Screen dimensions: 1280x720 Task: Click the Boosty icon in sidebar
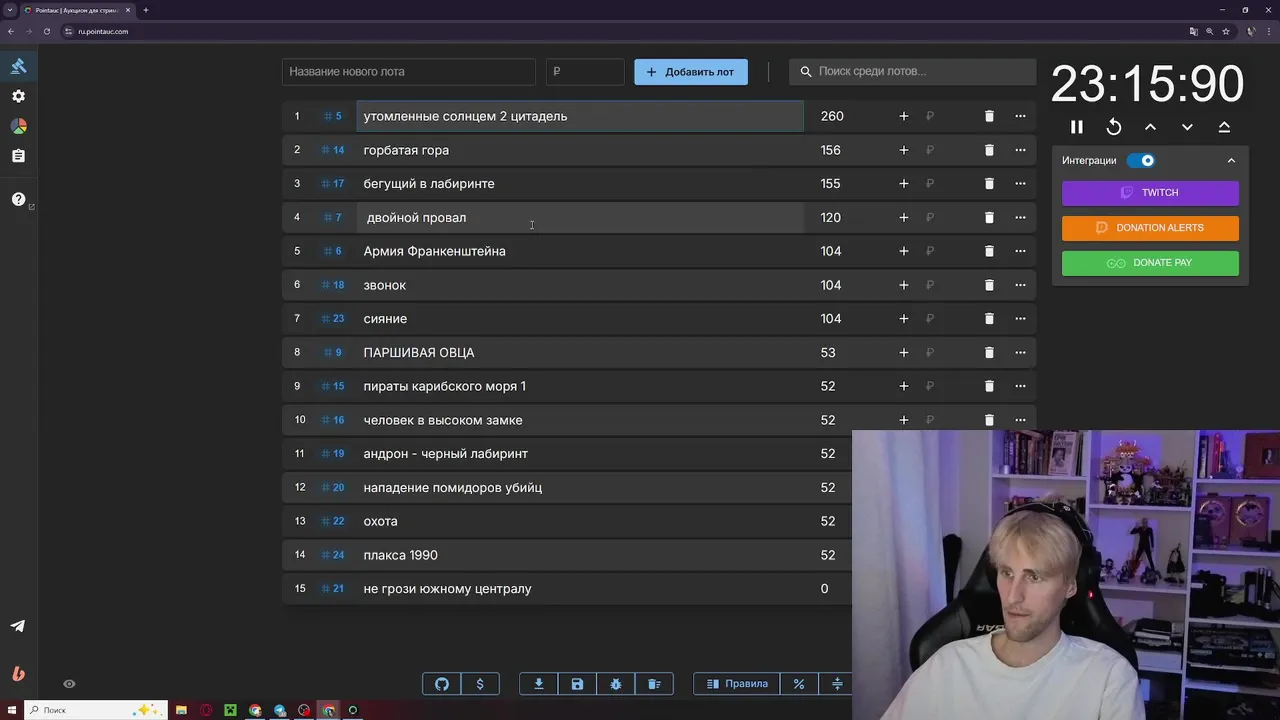tap(18, 673)
